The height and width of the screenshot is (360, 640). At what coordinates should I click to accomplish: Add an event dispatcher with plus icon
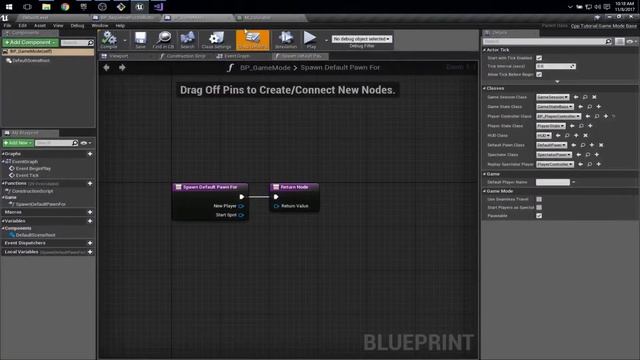(90, 243)
